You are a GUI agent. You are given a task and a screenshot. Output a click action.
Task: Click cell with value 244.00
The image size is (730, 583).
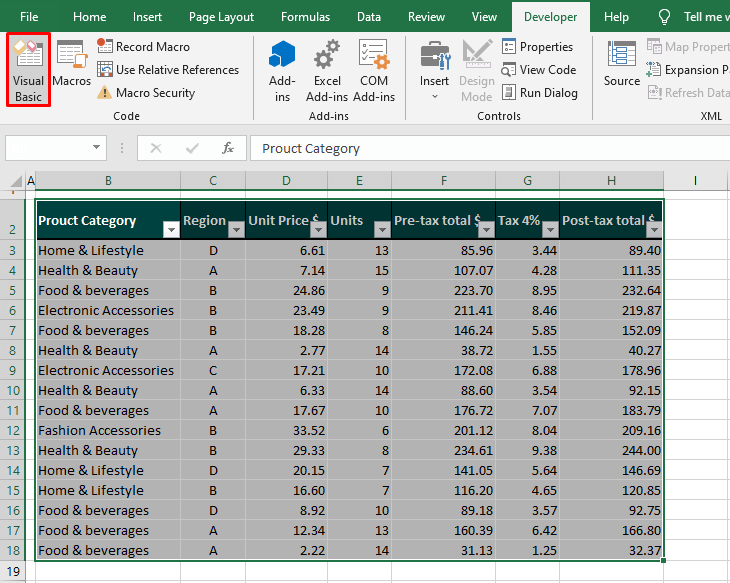point(611,450)
